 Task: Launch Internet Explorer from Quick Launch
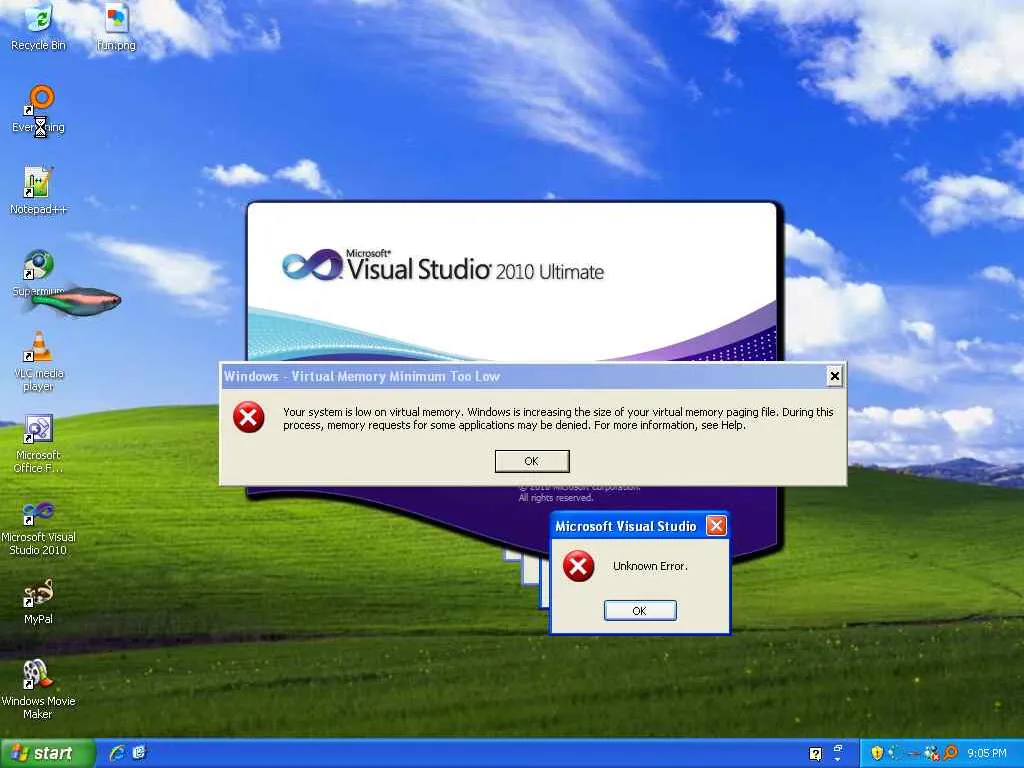point(118,753)
